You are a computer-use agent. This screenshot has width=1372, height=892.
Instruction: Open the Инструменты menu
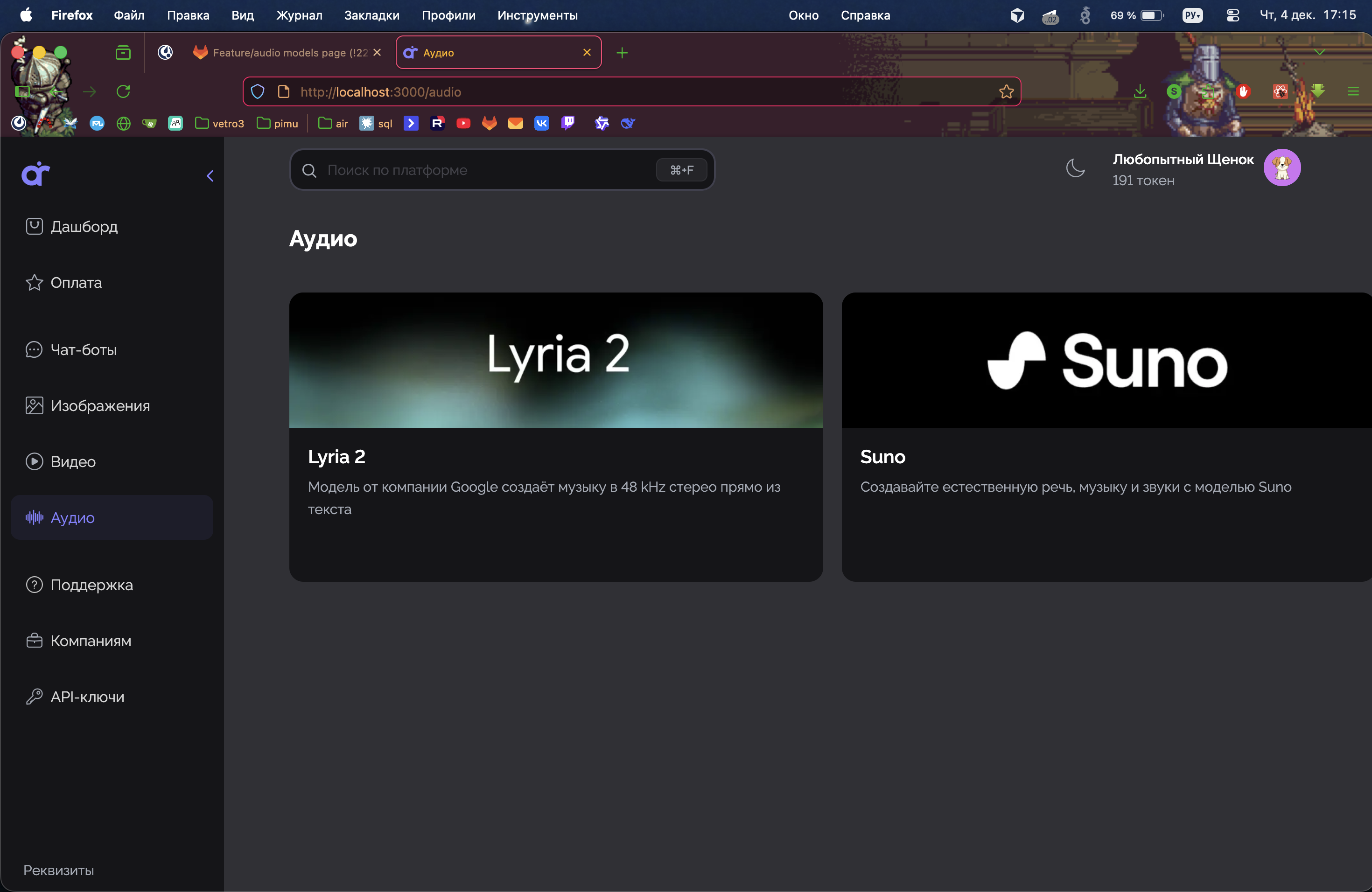pyautogui.click(x=537, y=15)
